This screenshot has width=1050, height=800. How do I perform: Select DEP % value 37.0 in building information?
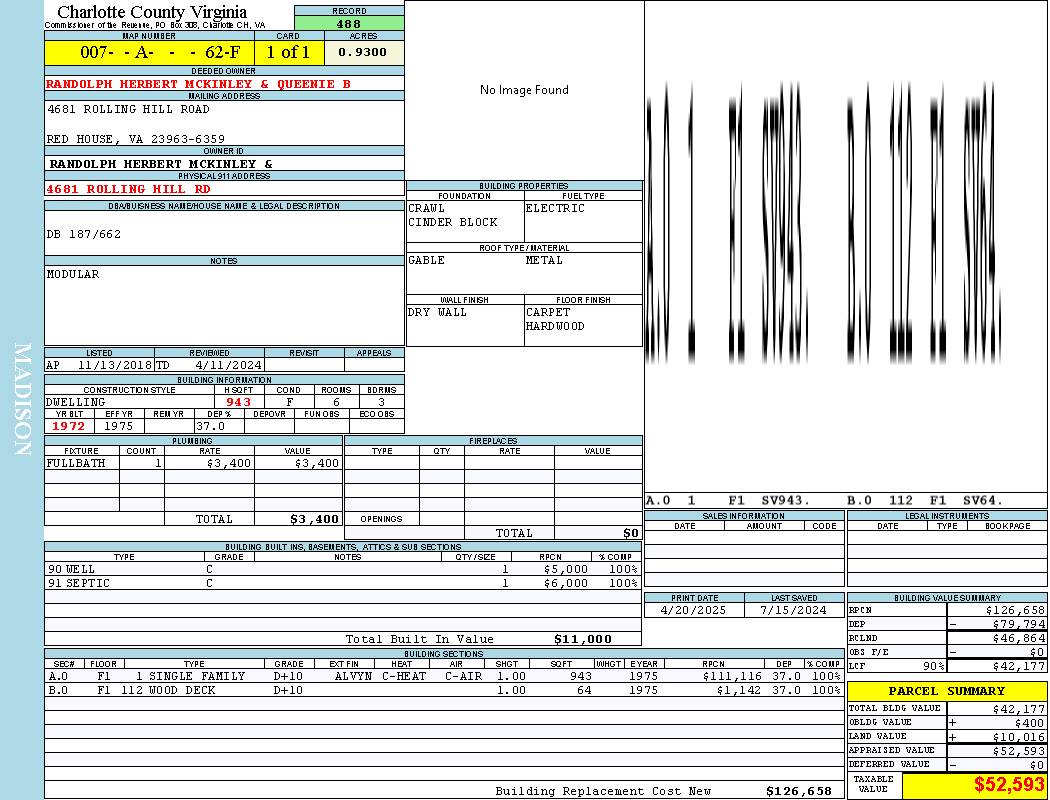(210, 426)
